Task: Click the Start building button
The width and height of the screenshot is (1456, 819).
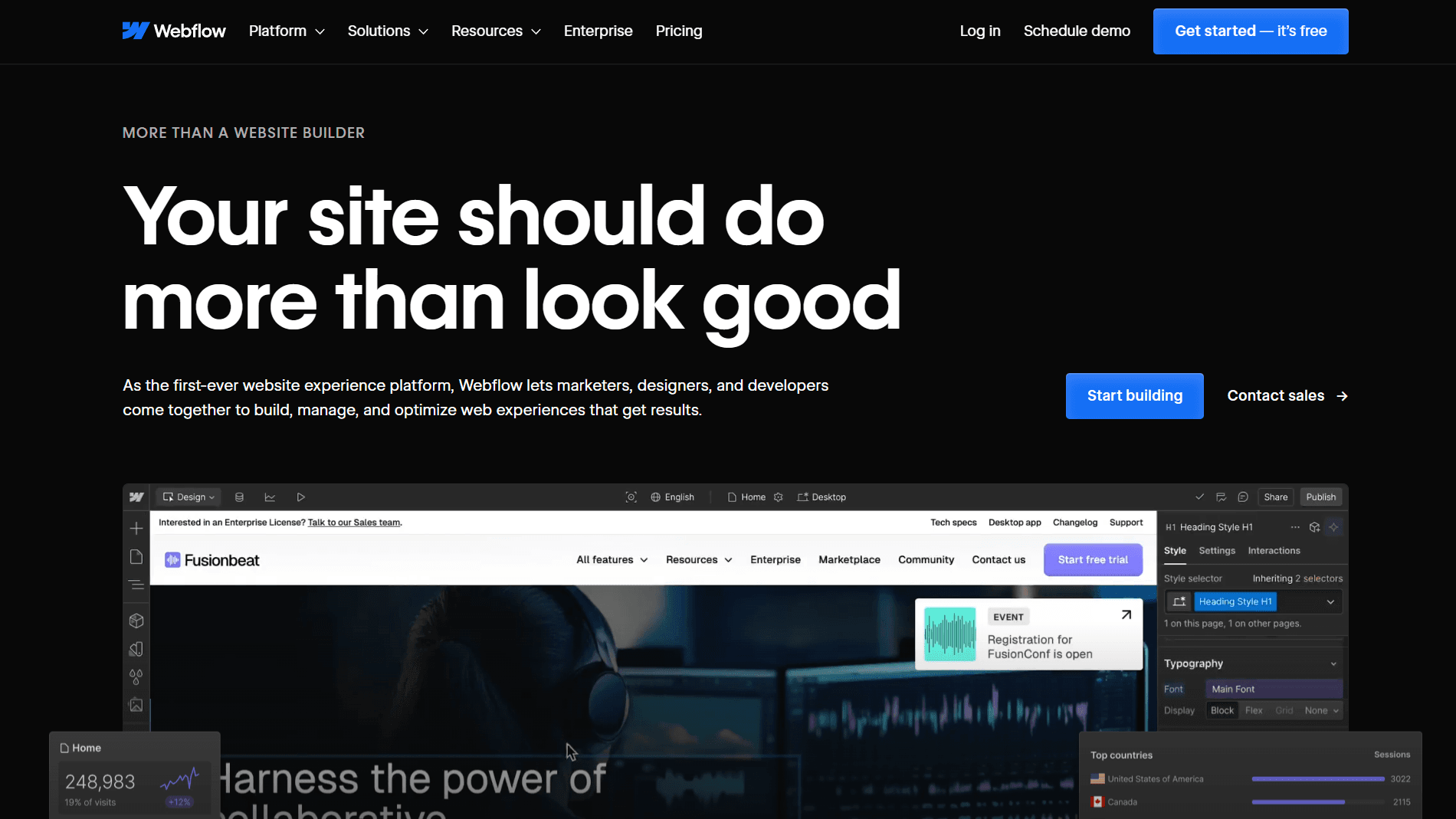Action: click(1135, 396)
